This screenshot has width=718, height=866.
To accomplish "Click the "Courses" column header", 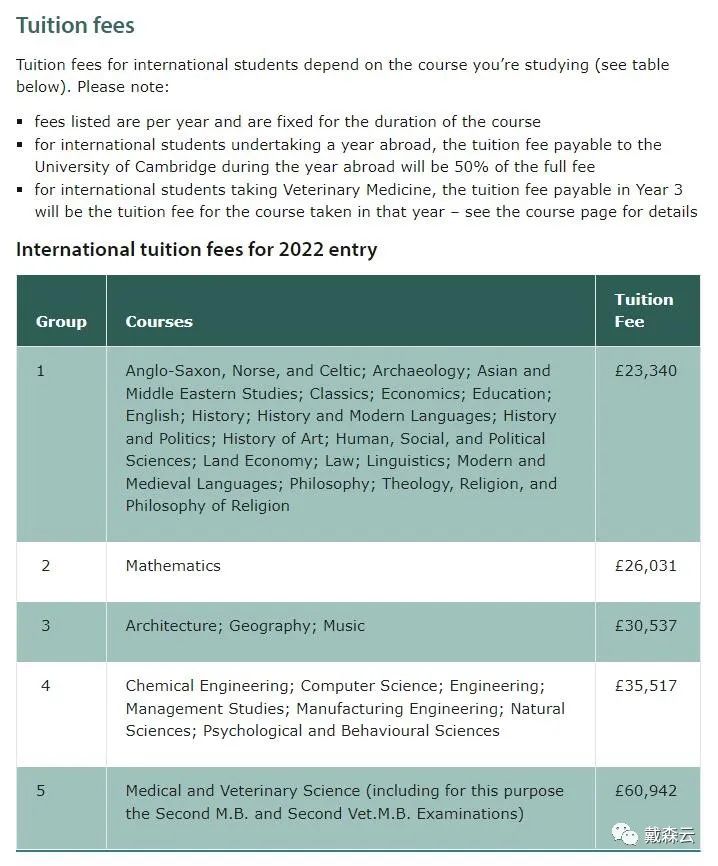I will tap(159, 322).
